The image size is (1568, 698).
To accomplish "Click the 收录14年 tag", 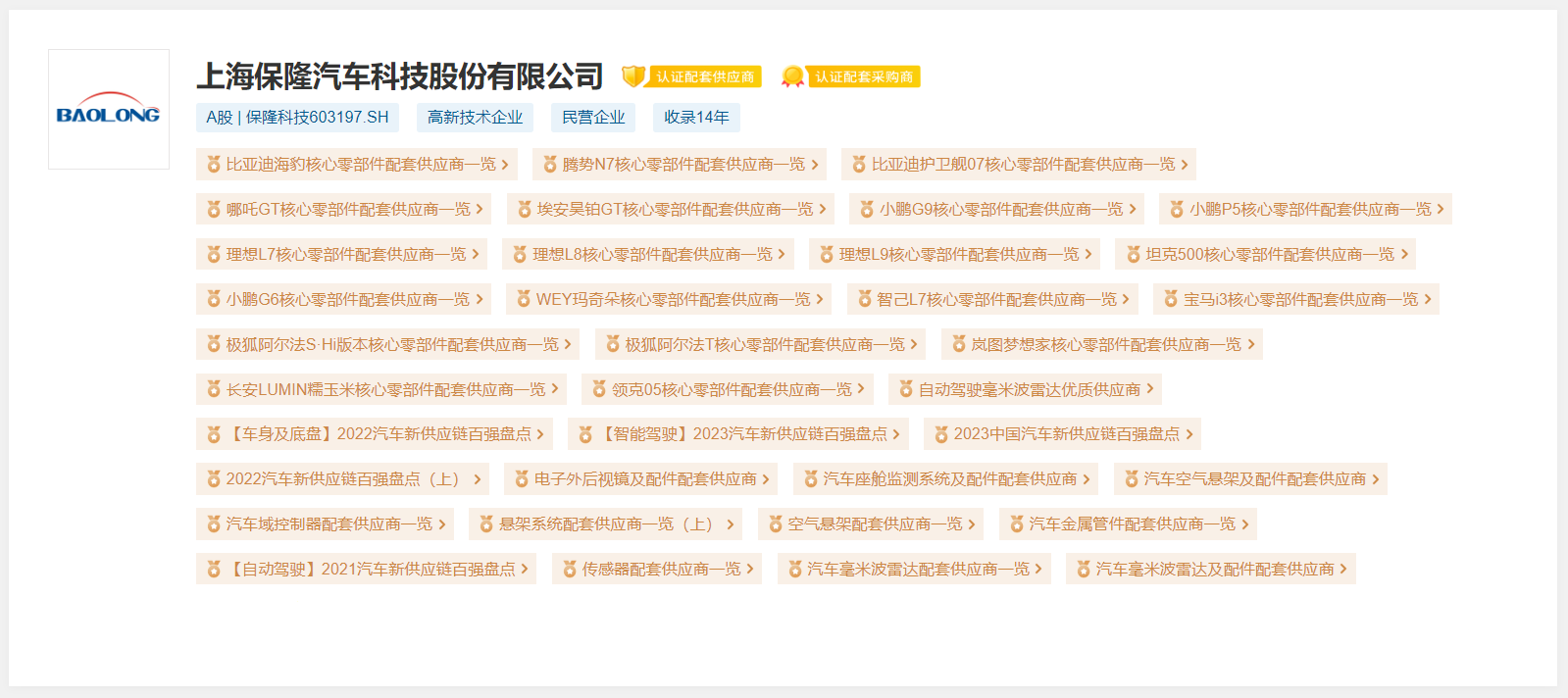I will click(x=696, y=118).
